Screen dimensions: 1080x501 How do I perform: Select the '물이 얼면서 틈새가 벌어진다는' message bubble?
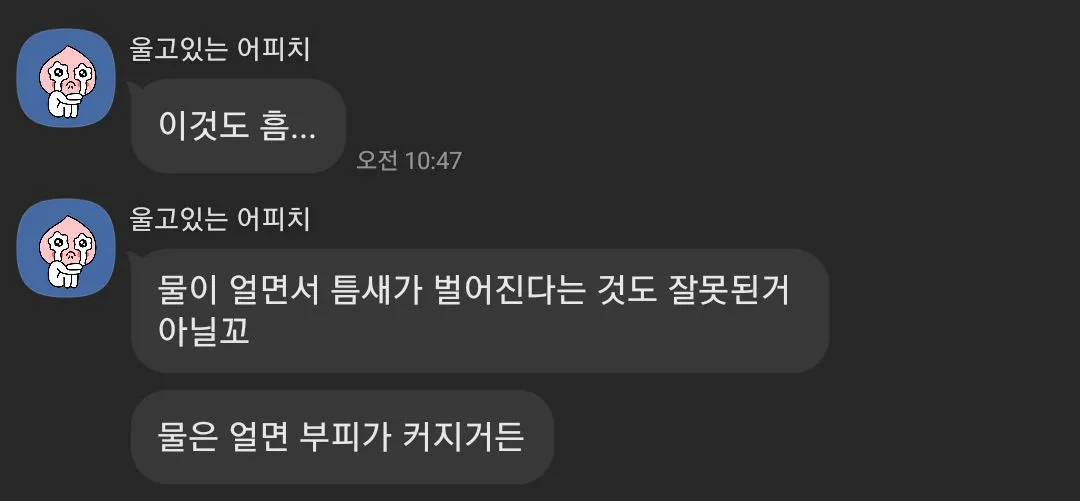[x=480, y=311]
